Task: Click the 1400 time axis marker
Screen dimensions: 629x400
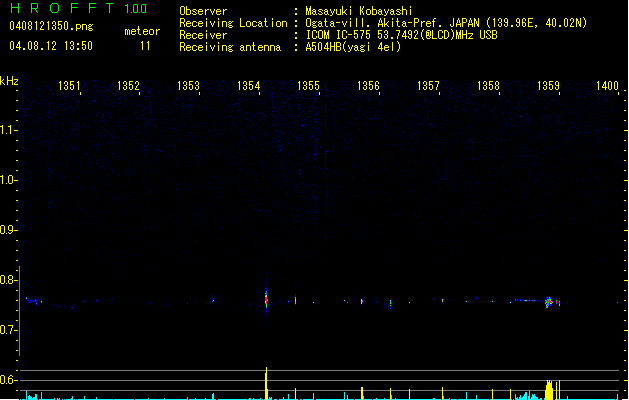Action: pos(607,86)
